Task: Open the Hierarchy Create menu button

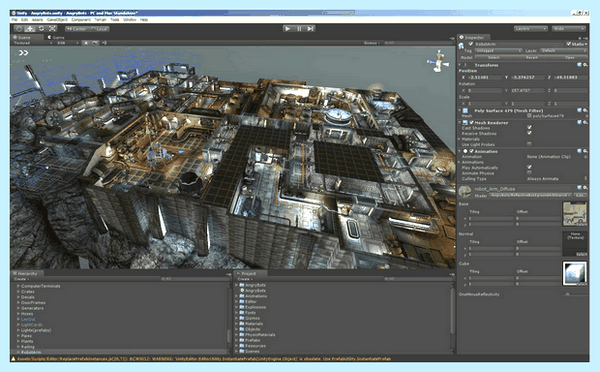Action: click(22, 279)
